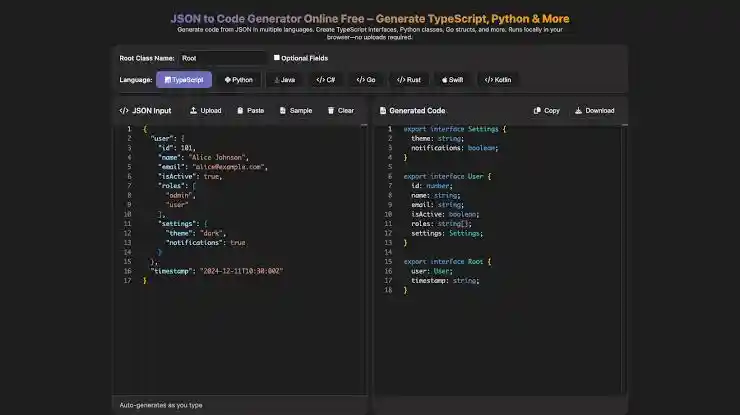
Task: Select Swift language option
Action: click(452, 80)
